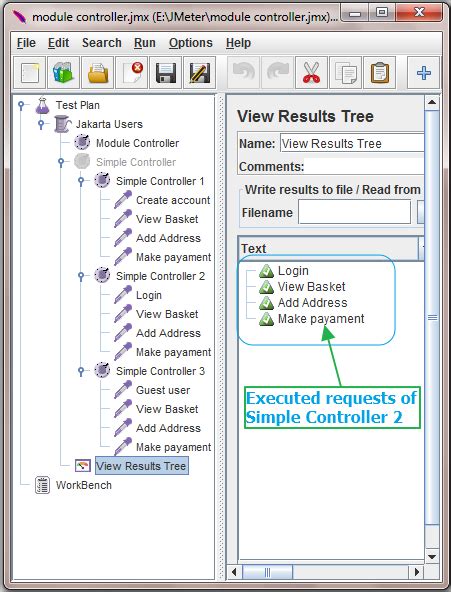Click the Create account sampler pipette icon

tap(123, 200)
